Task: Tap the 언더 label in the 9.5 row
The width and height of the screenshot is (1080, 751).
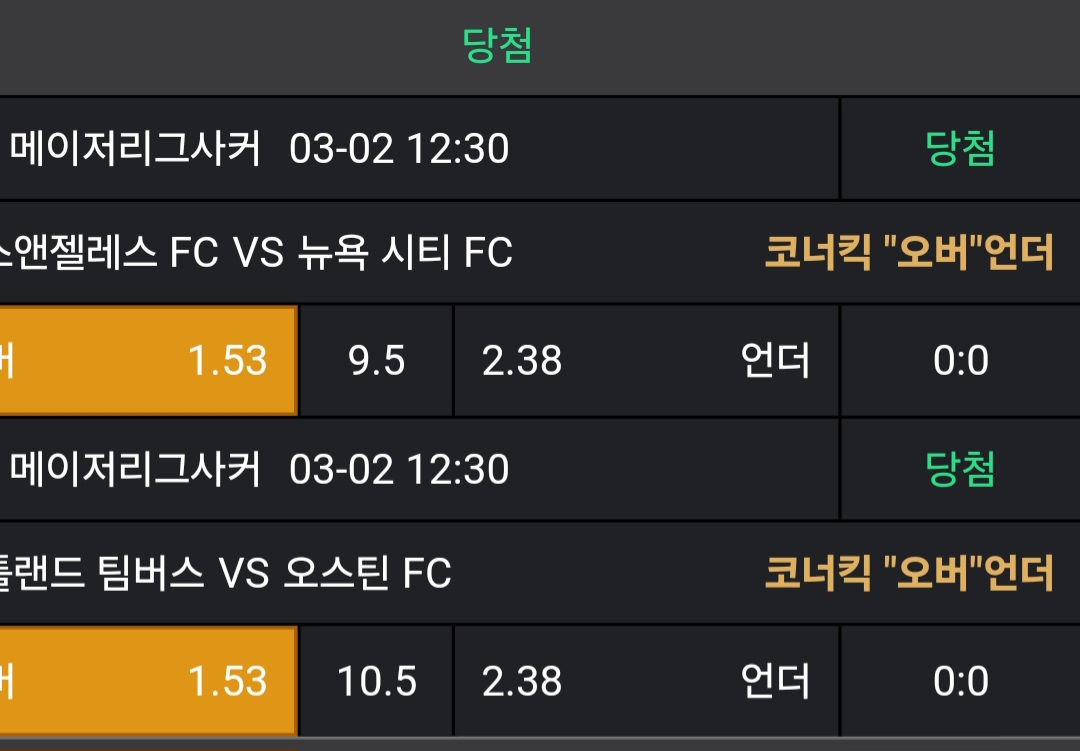Action: tap(775, 361)
